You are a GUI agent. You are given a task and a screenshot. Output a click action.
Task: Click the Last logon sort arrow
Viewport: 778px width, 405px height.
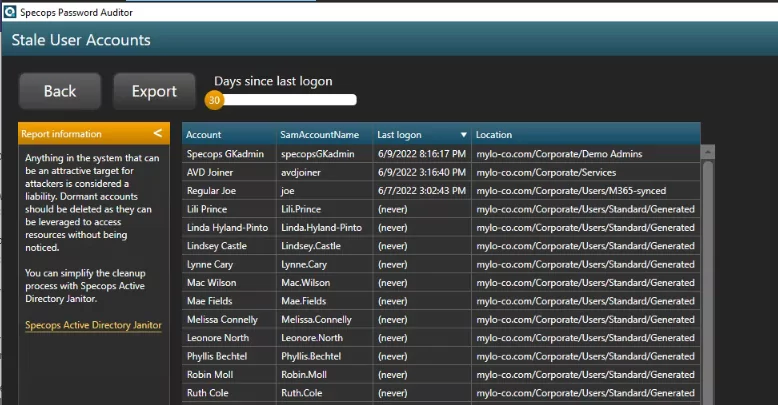pyautogui.click(x=463, y=135)
